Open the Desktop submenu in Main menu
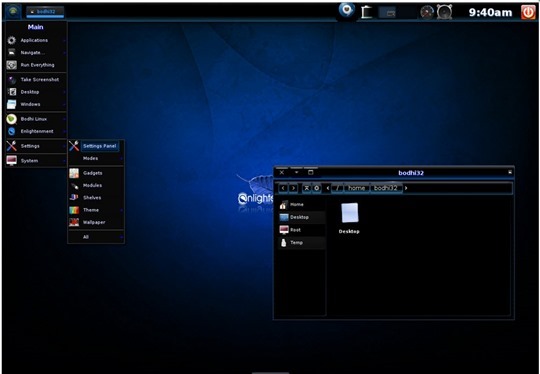 pos(36,92)
